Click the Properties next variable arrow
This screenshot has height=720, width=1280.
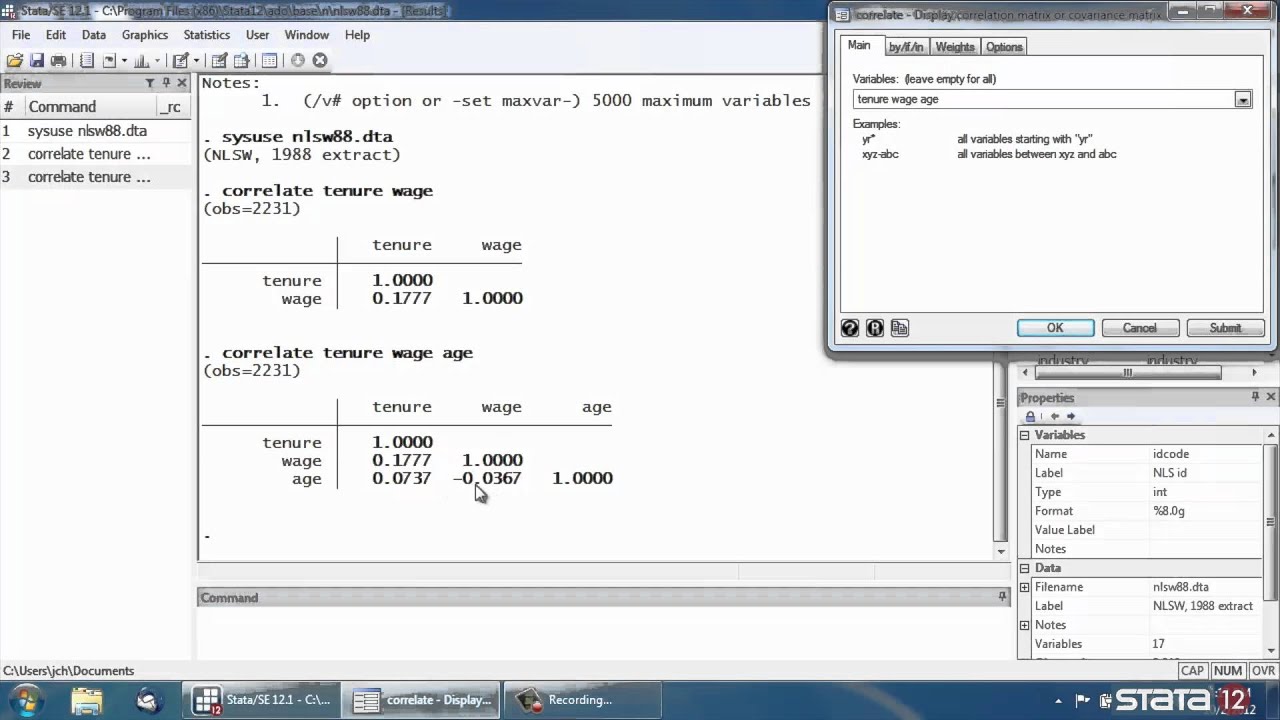(1071, 416)
